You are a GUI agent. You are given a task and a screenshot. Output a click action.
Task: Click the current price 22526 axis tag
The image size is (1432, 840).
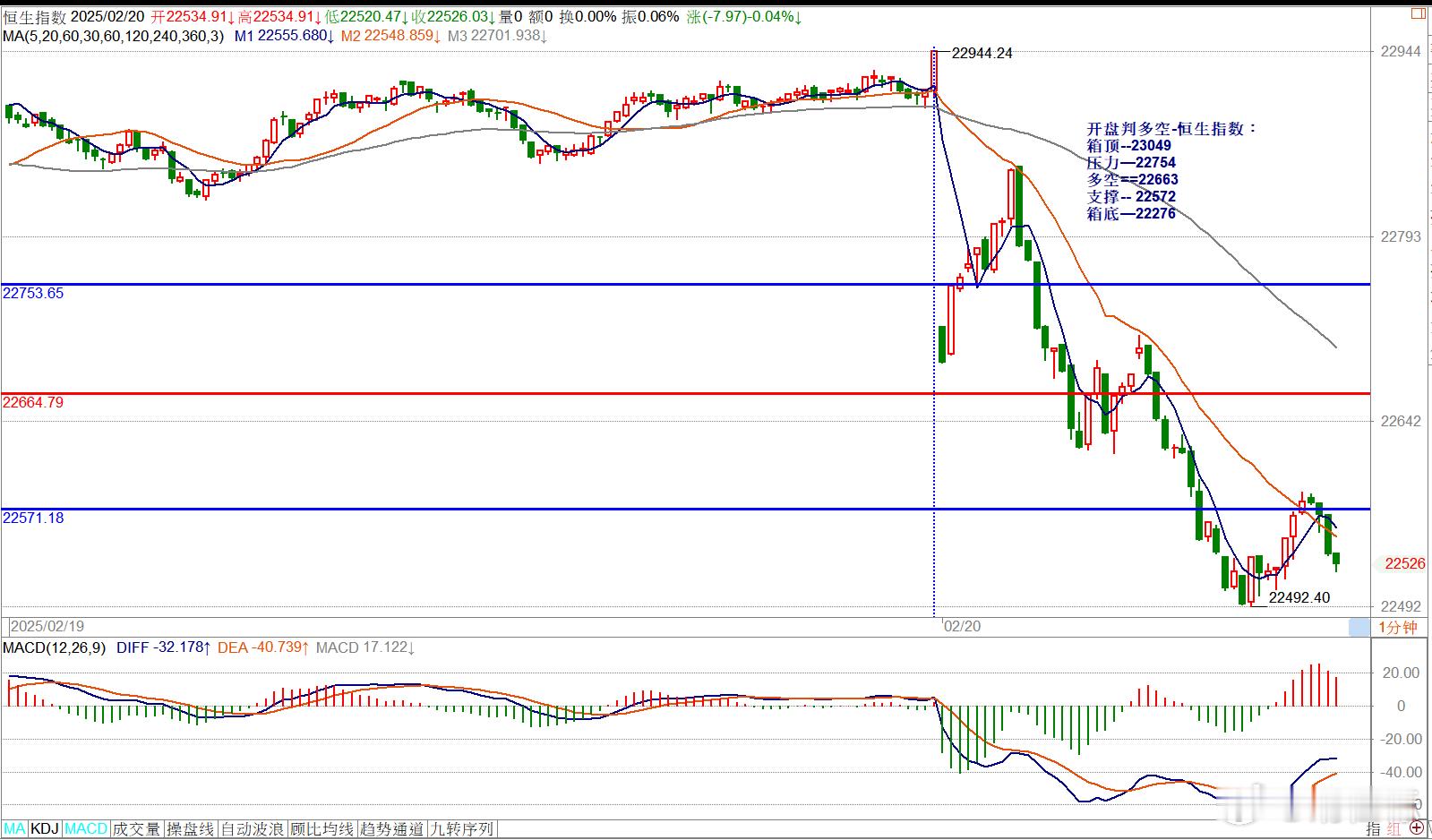pos(1404,563)
